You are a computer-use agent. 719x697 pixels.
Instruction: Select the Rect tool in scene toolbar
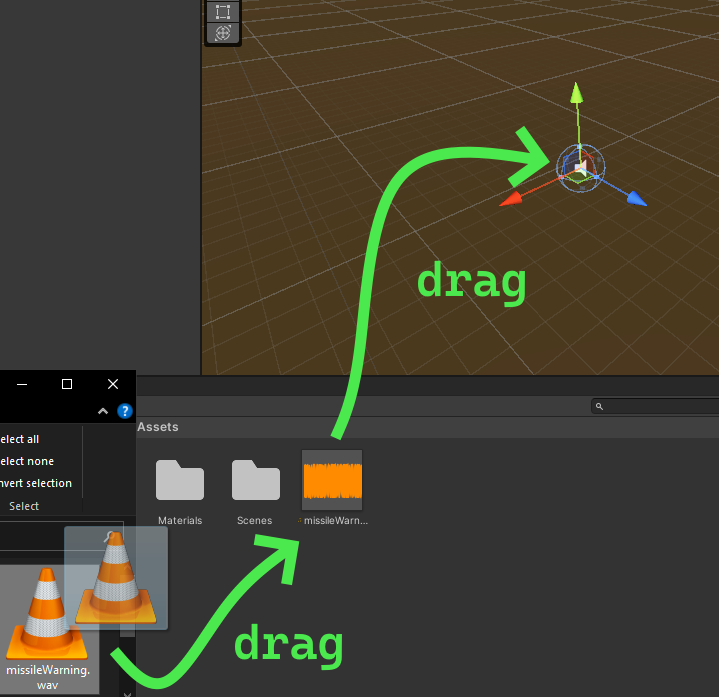(222, 12)
